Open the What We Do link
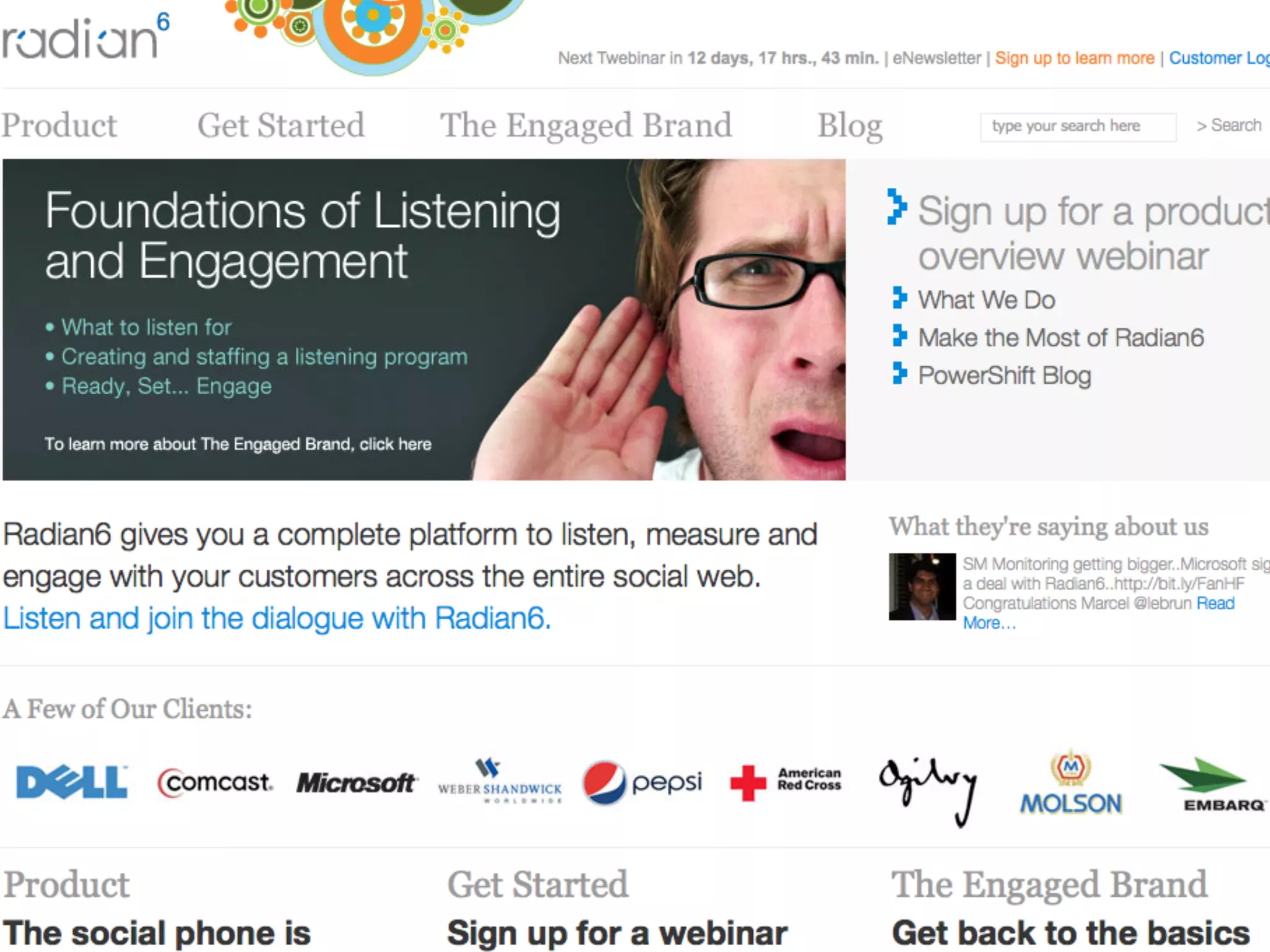 987,300
